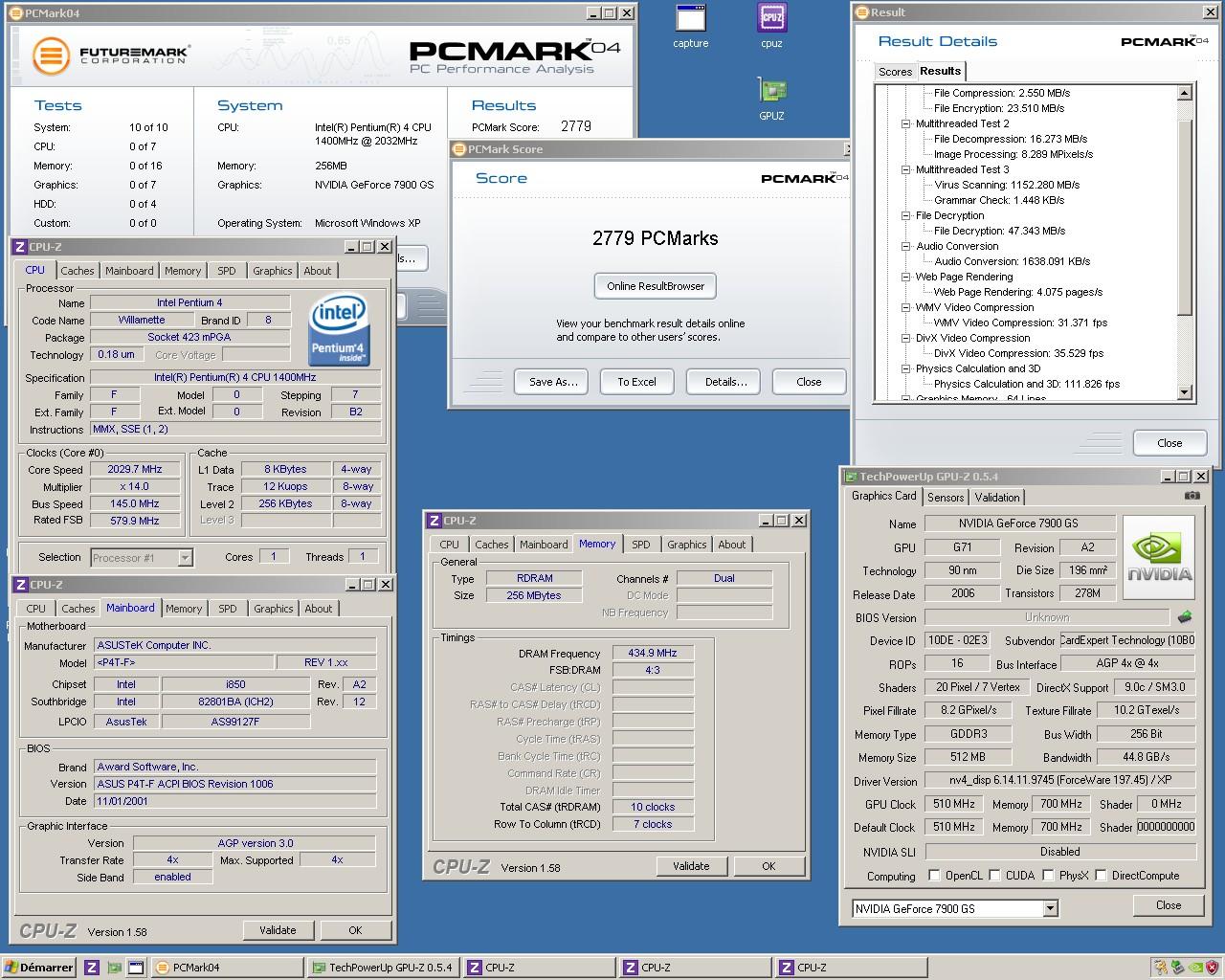Click the CPU-Z Memory window title icon

tap(434, 521)
